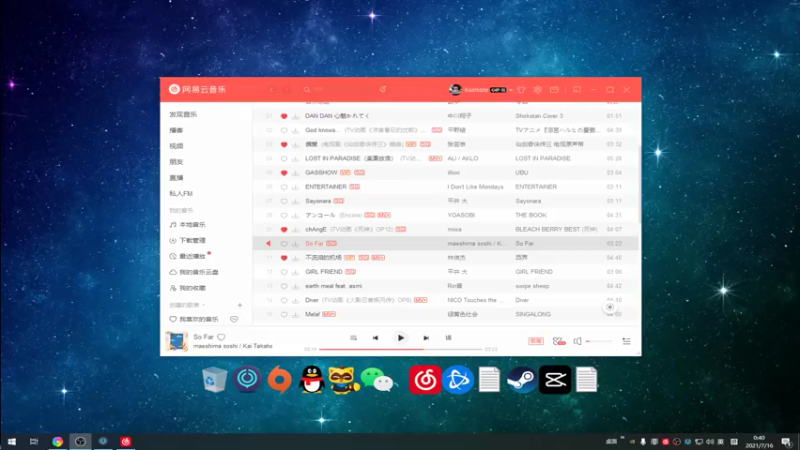The width and height of the screenshot is (800, 450).
Task: Open the play queue list icon
Action: 627,341
